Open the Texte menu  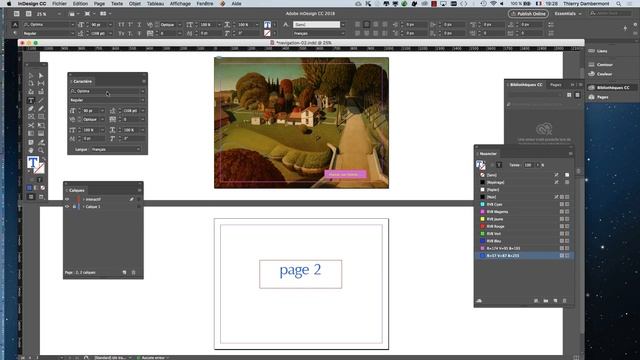(117, 3)
